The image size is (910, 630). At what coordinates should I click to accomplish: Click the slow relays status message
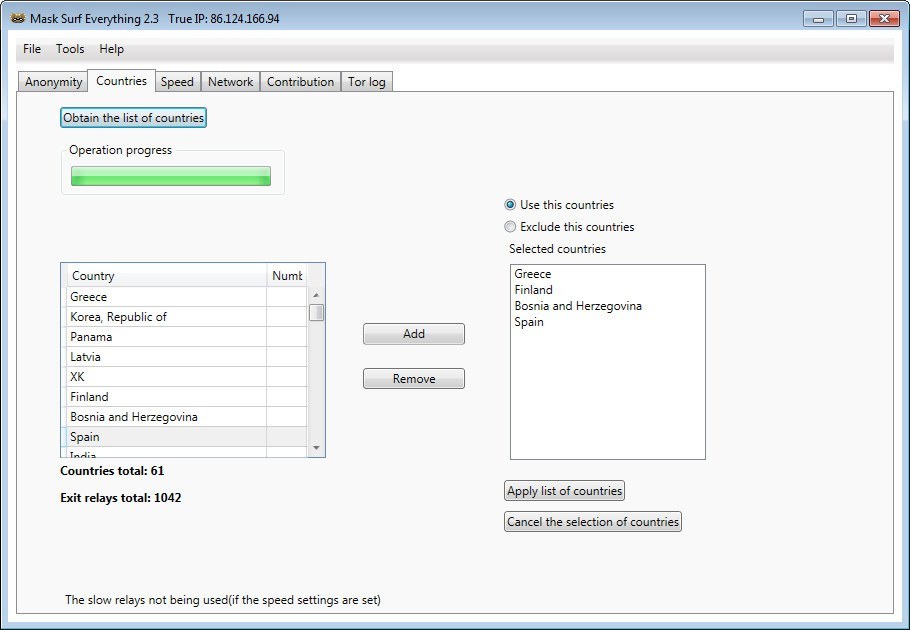click(223, 600)
